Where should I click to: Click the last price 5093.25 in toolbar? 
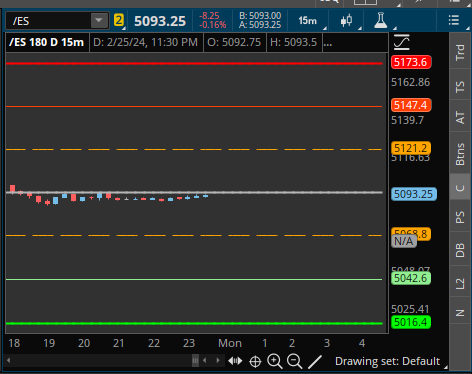(x=160, y=21)
